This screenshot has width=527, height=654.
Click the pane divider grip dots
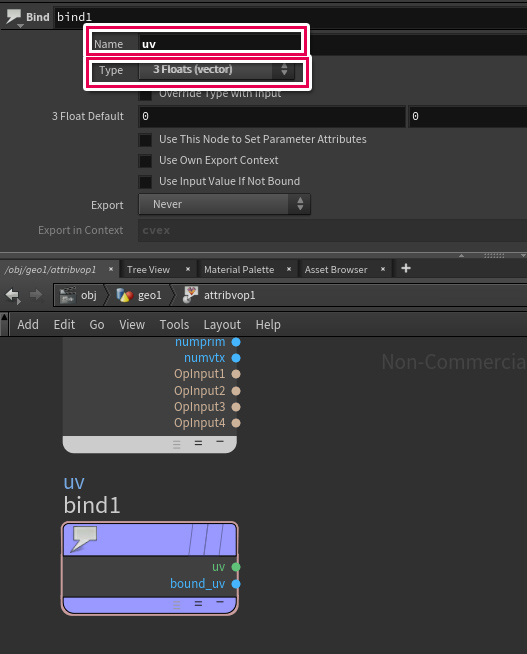[494, 255]
